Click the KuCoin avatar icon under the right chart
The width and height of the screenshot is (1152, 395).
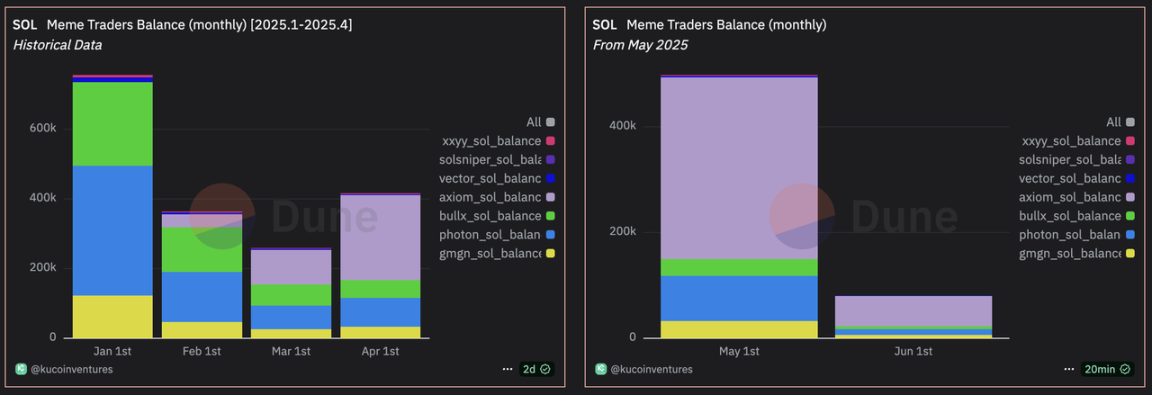click(x=600, y=369)
